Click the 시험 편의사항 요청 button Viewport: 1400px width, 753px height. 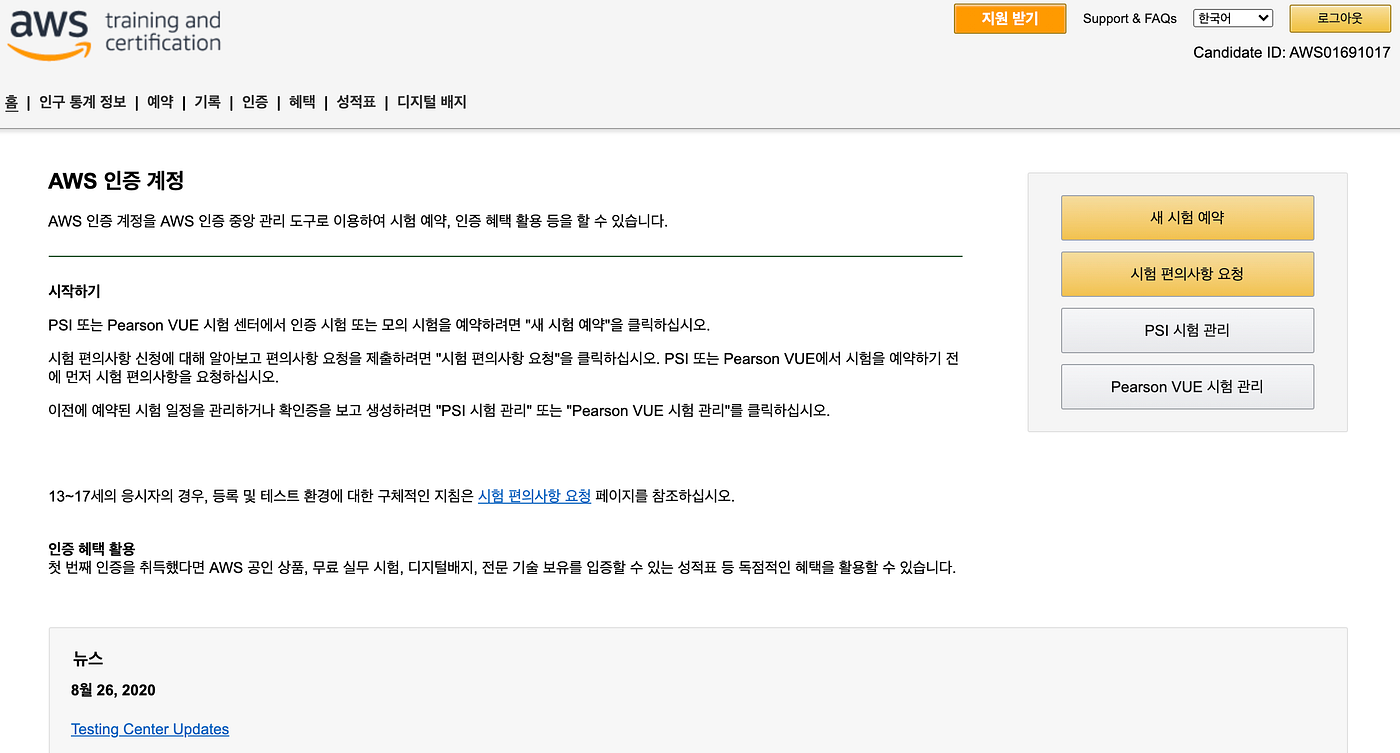(1187, 274)
